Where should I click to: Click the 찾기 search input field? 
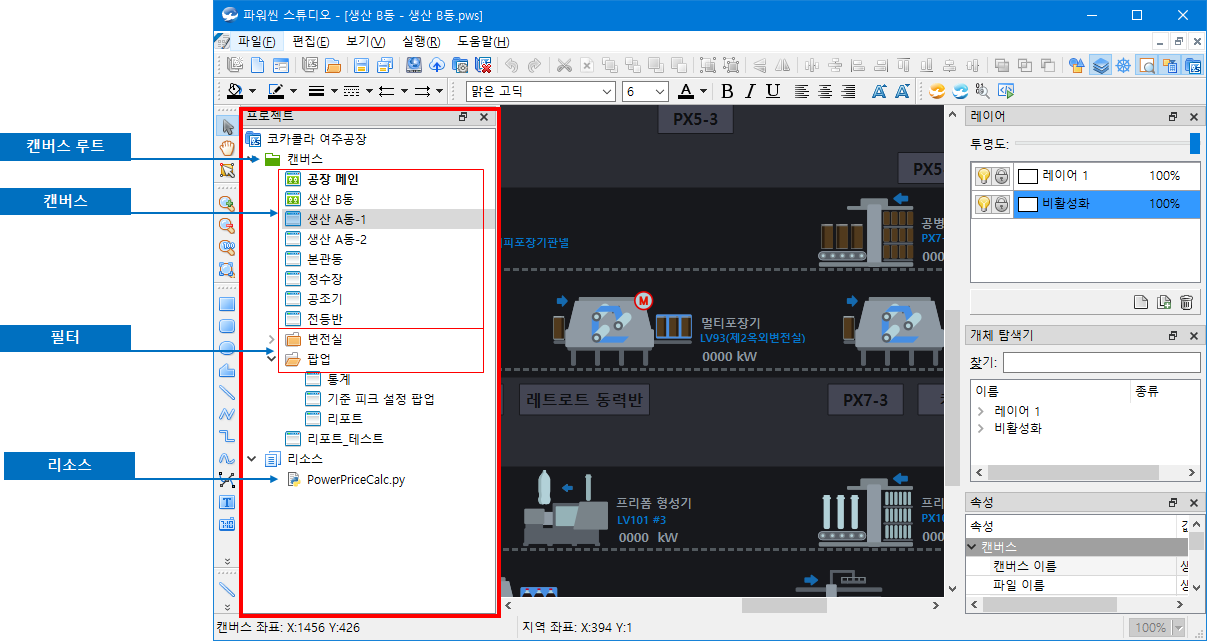[1102, 362]
